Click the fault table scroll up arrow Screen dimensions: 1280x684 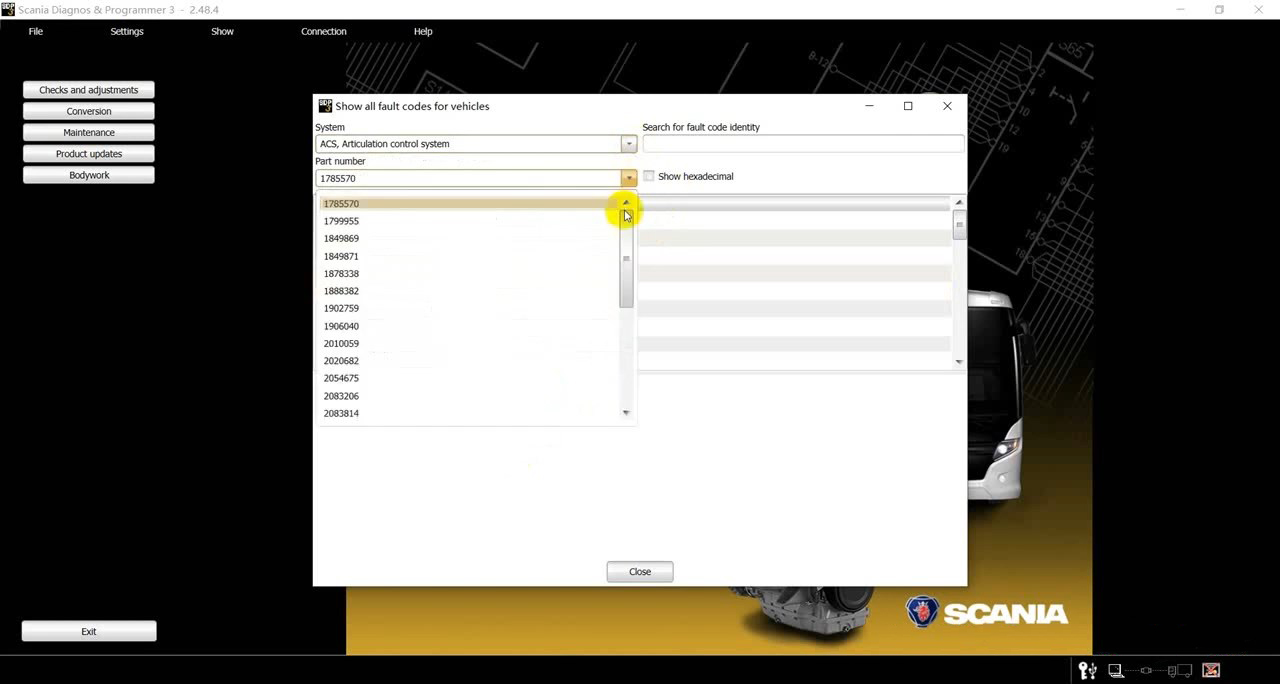coord(959,203)
